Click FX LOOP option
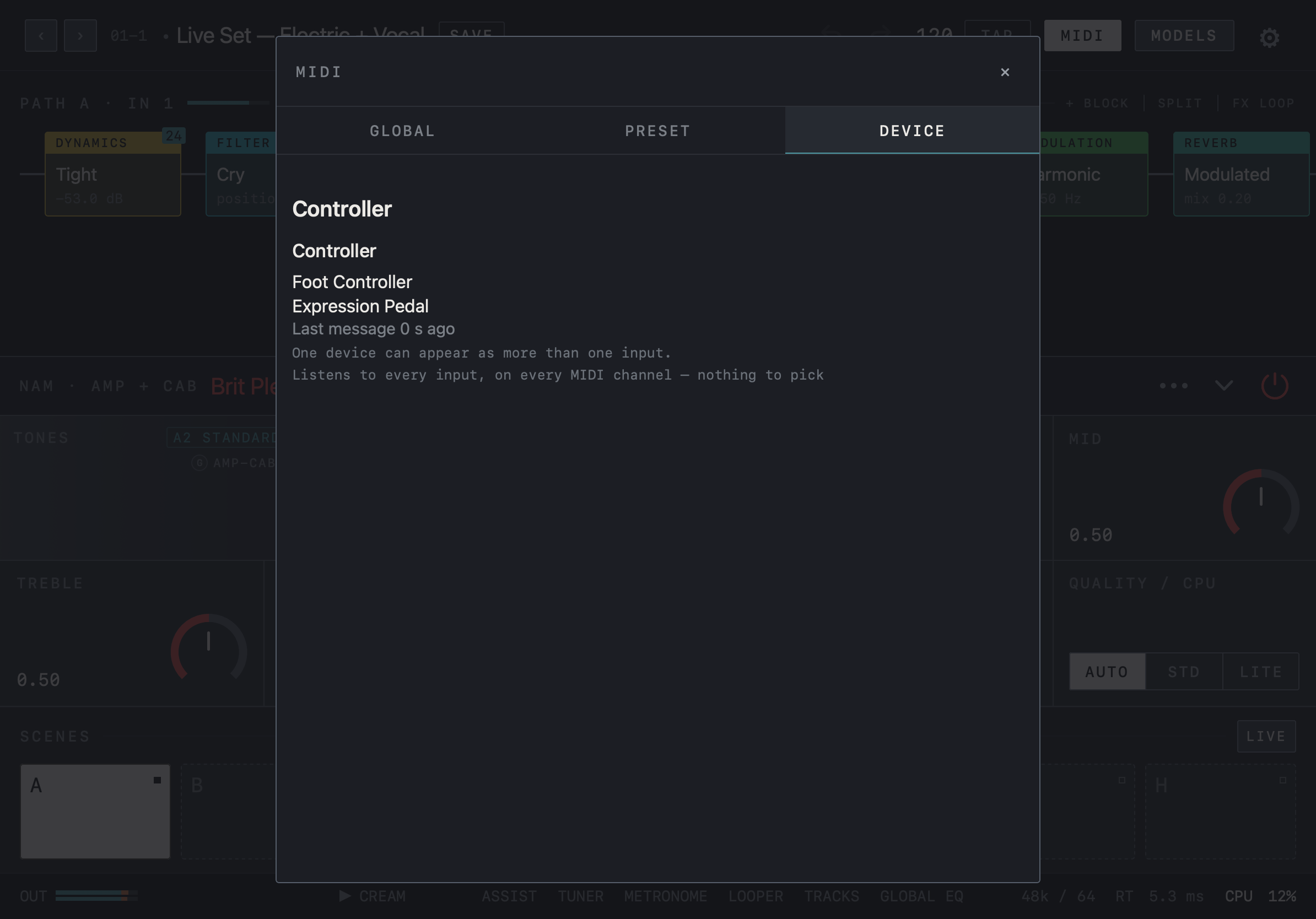The height and width of the screenshot is (919, 1316). pyautogui.click(x=1263, y=104)
